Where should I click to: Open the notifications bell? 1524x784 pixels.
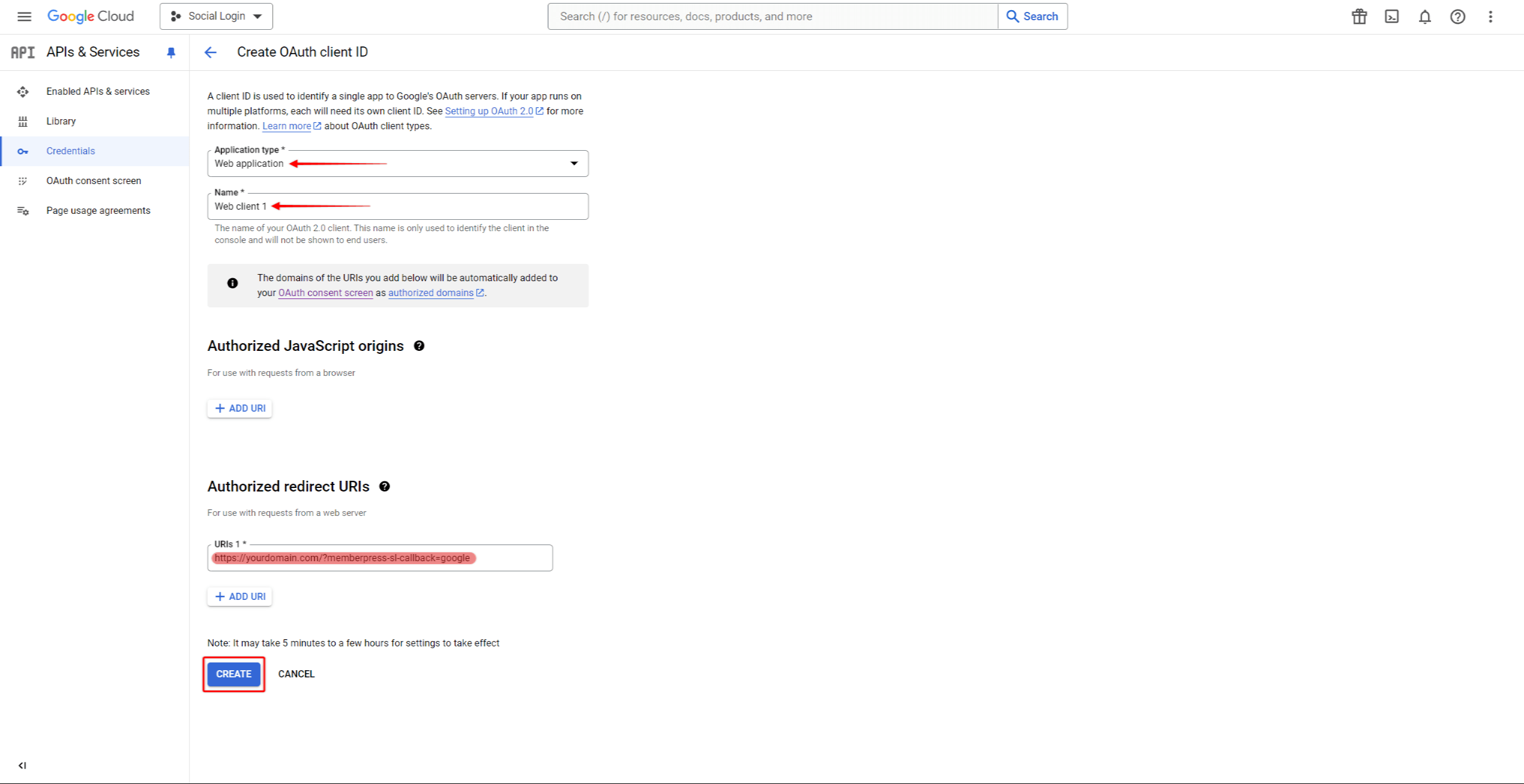pos(1424,17)
